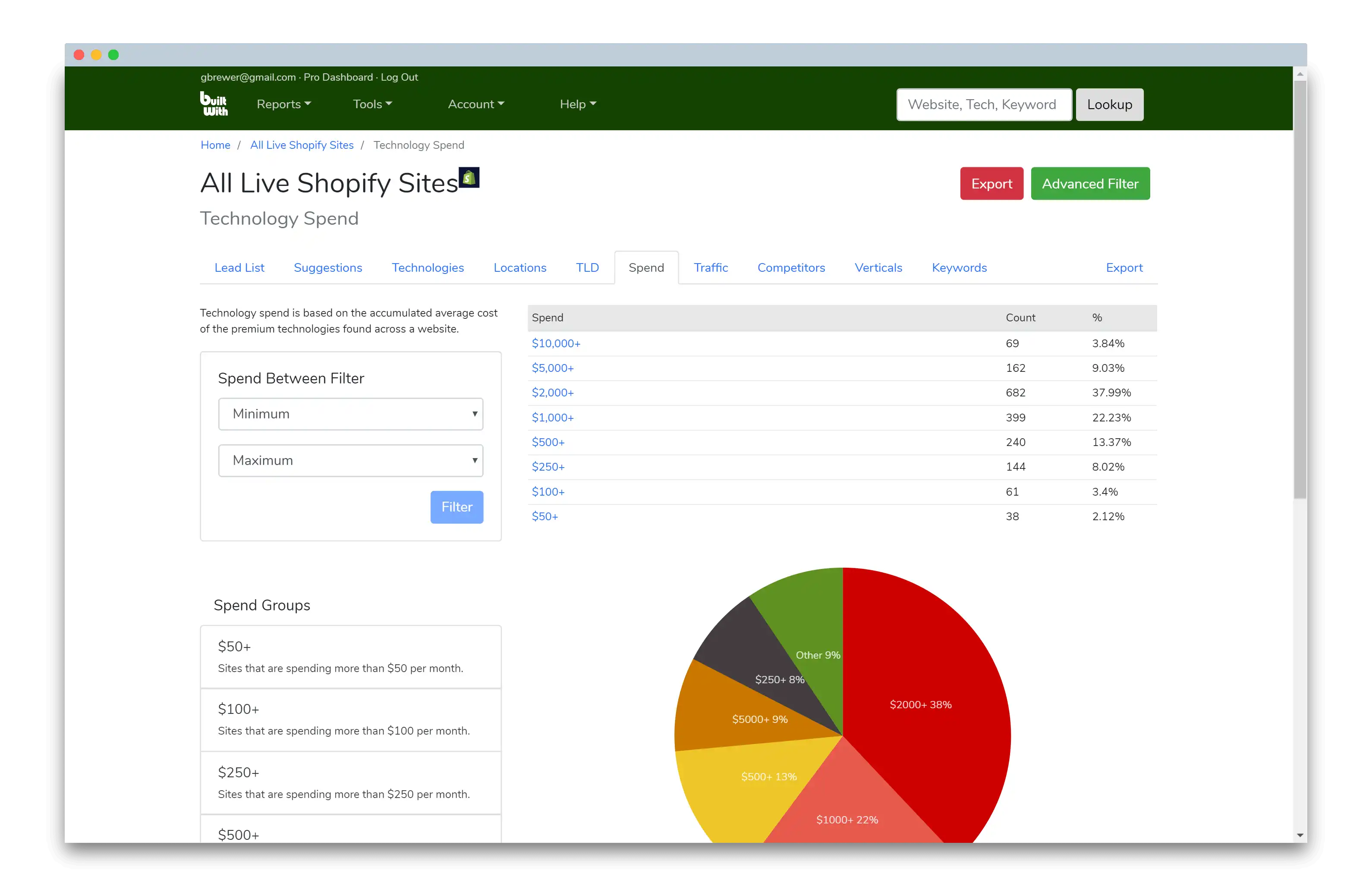Click the Lookup button
1372x886 pixels.
[1109, 105]
